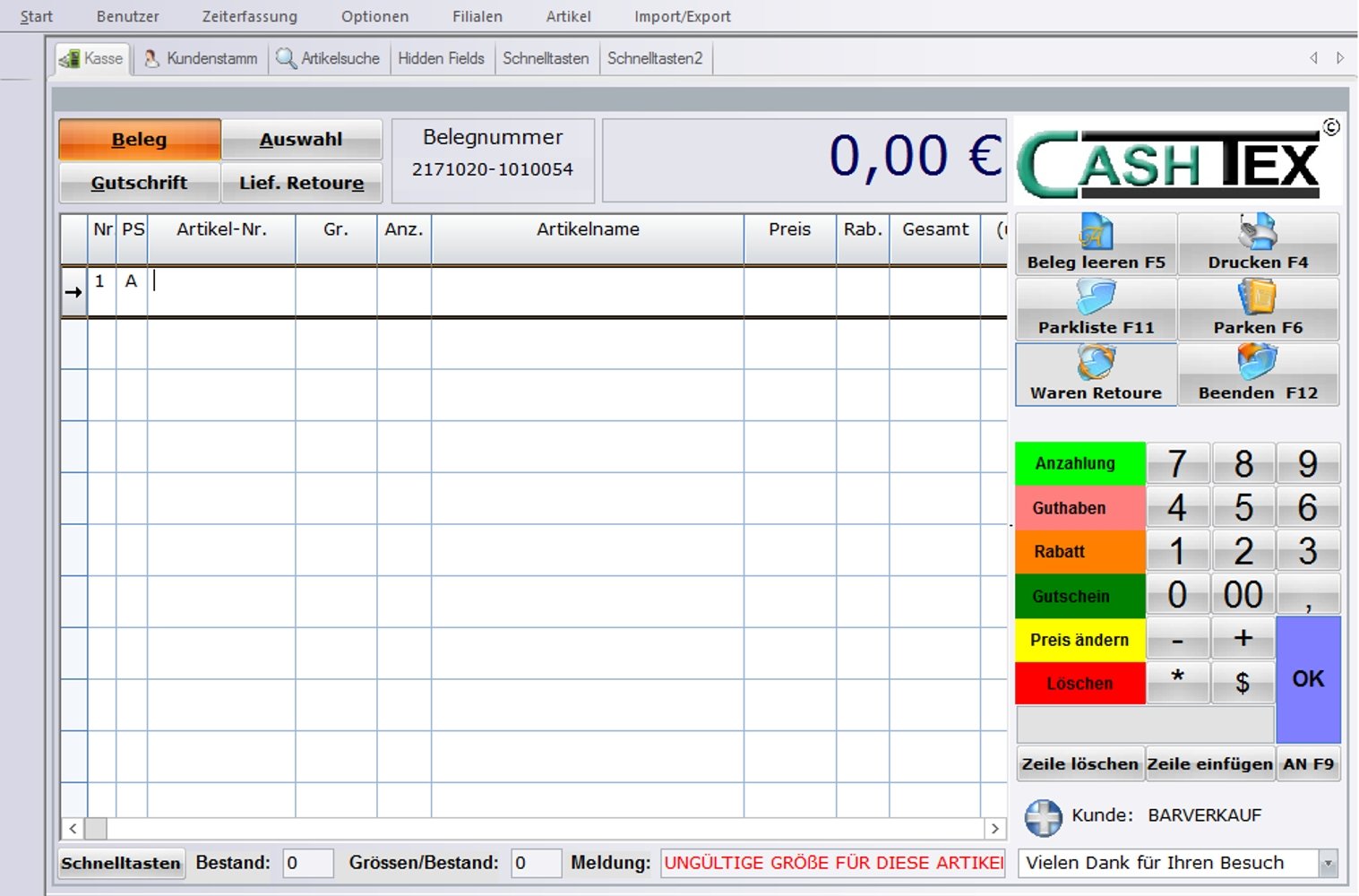Screen dimensions: 1359x896
Task: Open the Artikelsuche tab
Action: 329,58
